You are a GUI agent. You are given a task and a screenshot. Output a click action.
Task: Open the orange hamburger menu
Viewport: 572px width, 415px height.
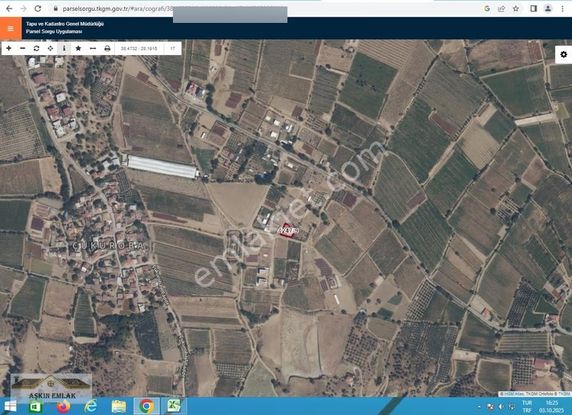coord(11,28)
